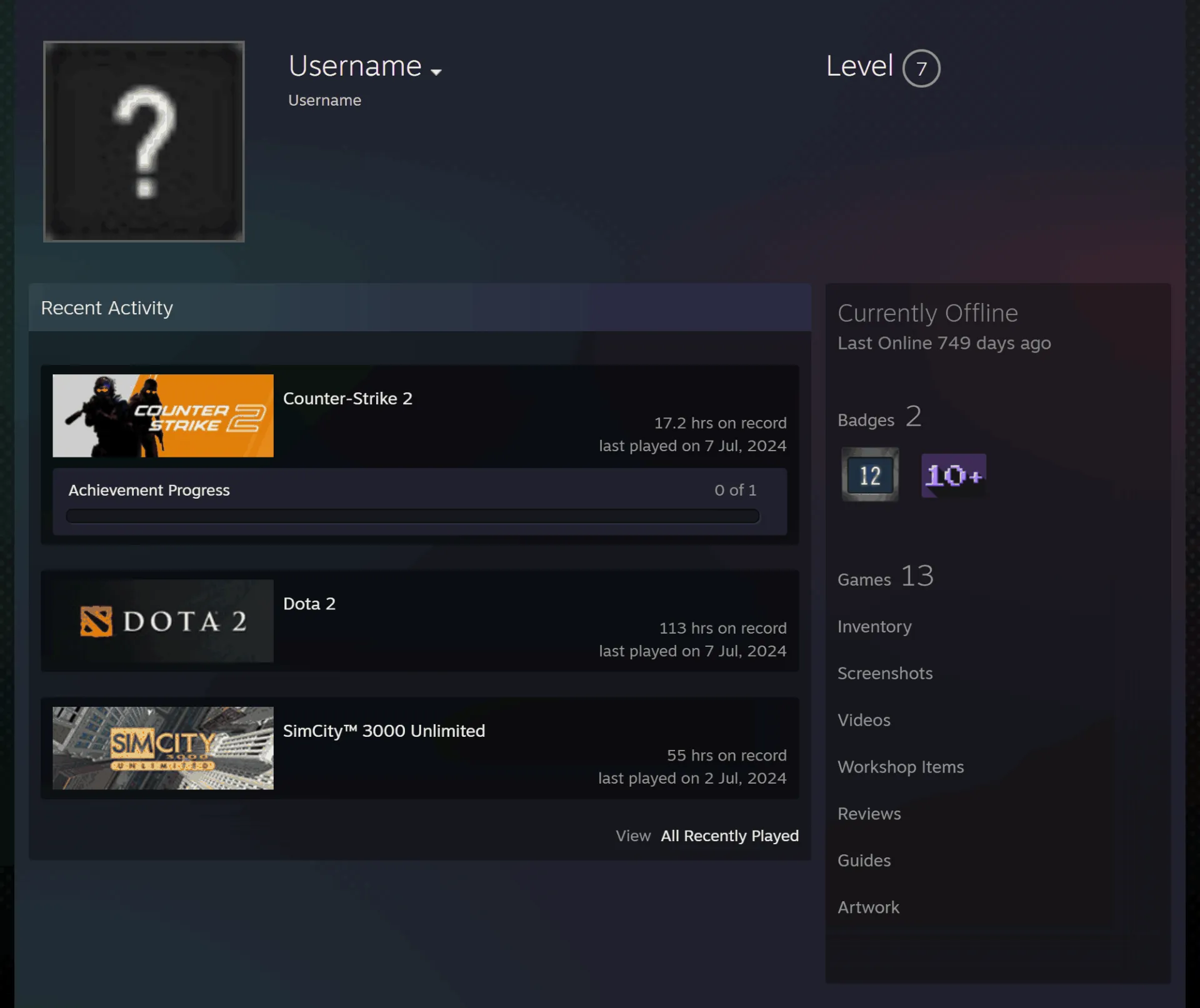Image resolution: width=1200 pixels, height=1008 pixels.
Task: Open the Reviews link
Action: point(869,814)
